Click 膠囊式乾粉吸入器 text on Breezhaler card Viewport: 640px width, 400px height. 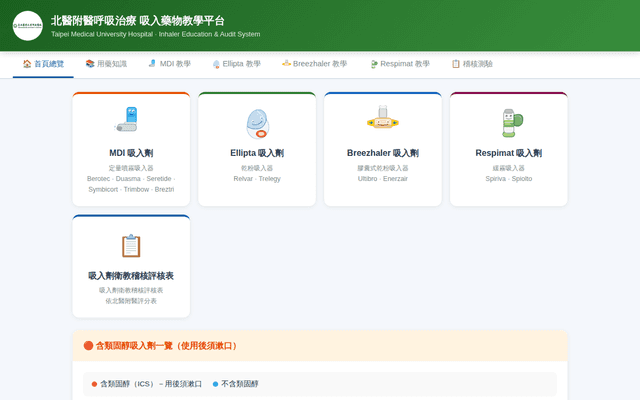coord(383,168)
